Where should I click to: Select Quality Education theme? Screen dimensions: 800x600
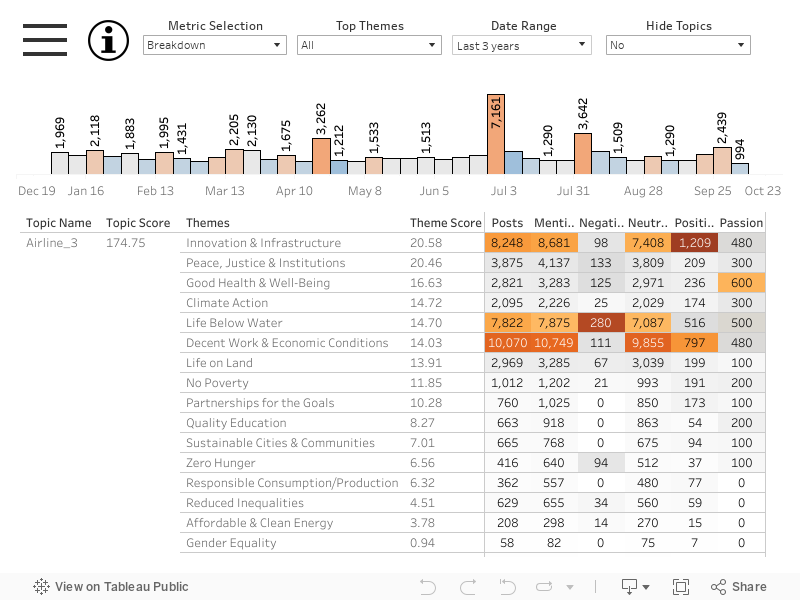click(x=236, y=422)
